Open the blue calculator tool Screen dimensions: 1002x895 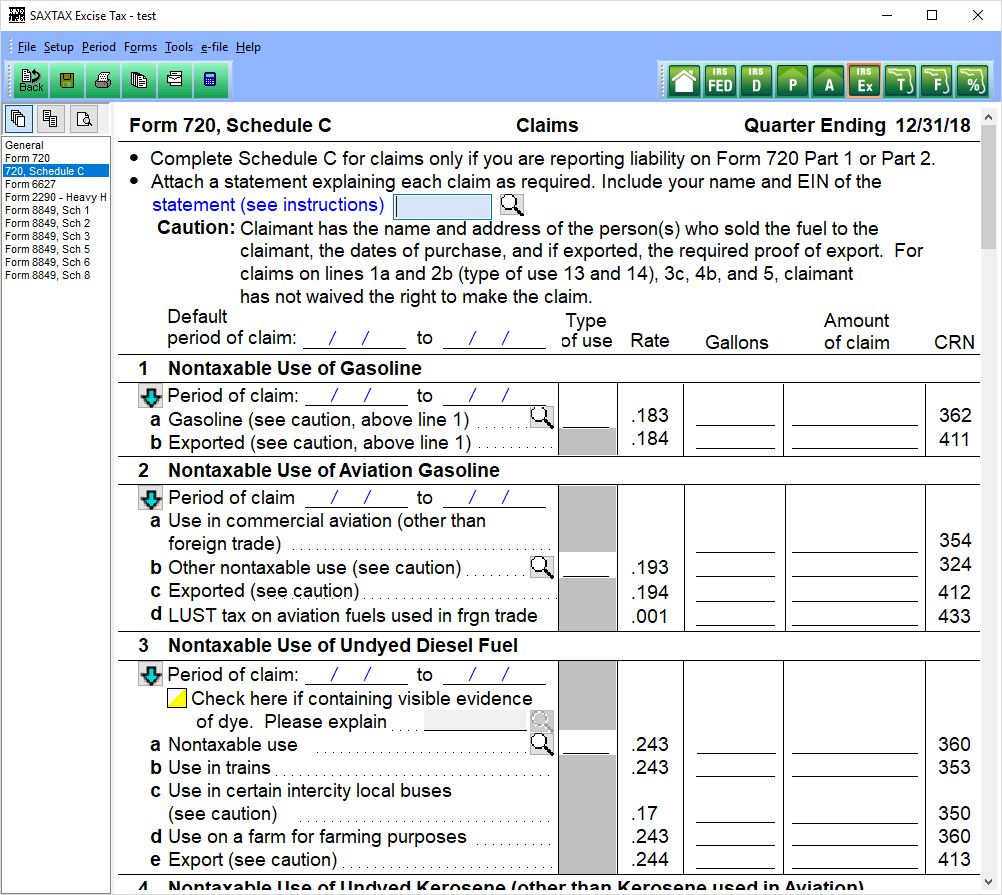click(210, 80)
